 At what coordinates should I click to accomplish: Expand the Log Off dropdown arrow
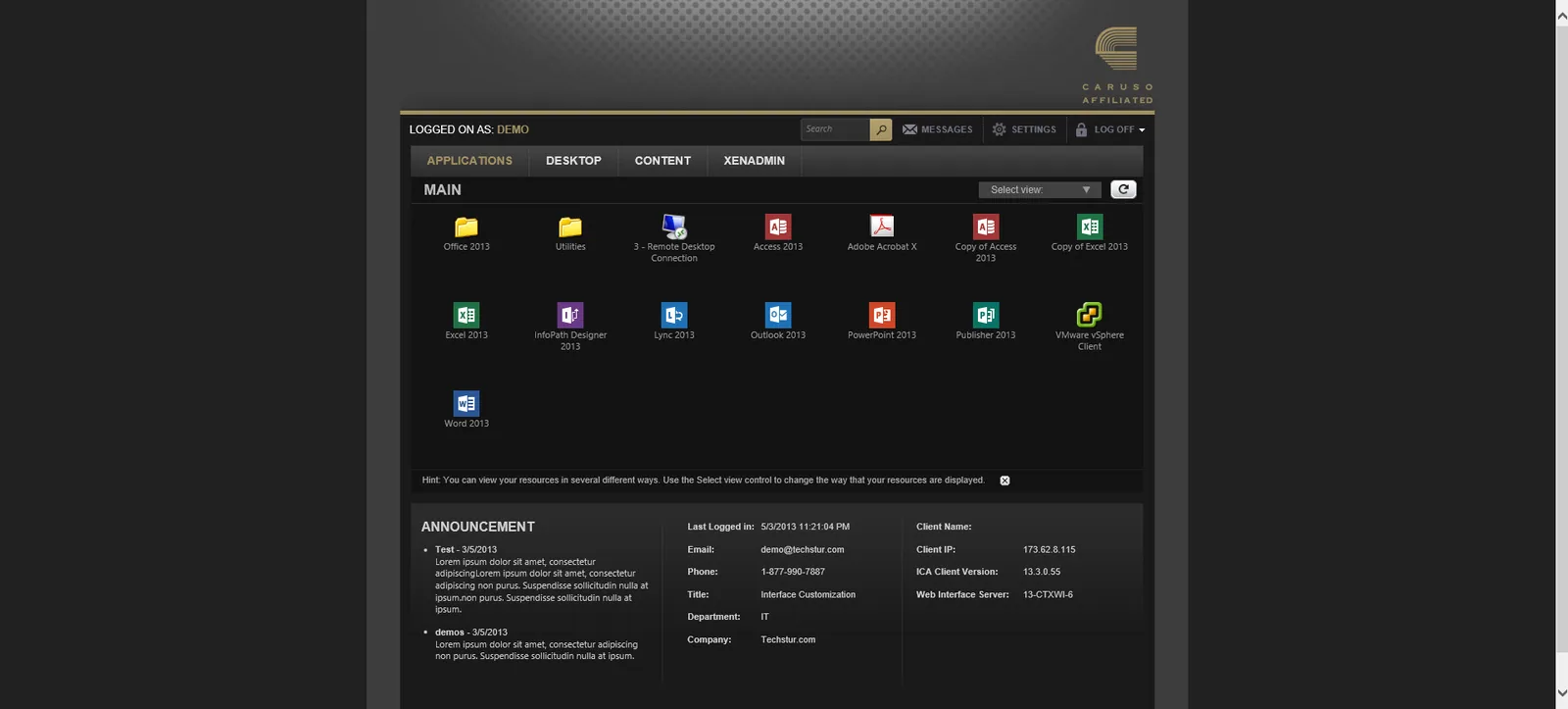[x=1142, y=130]
